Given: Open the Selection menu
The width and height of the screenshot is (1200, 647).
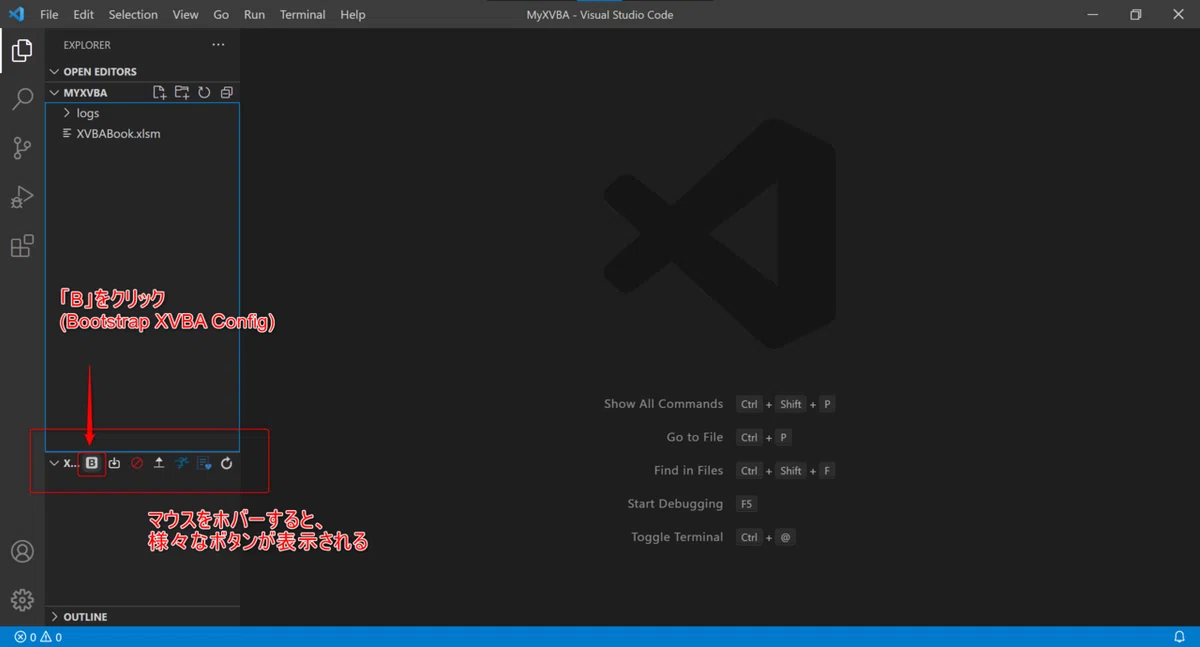Looking at the screenshot, I should pyautogui.click(x=133, y=15).
